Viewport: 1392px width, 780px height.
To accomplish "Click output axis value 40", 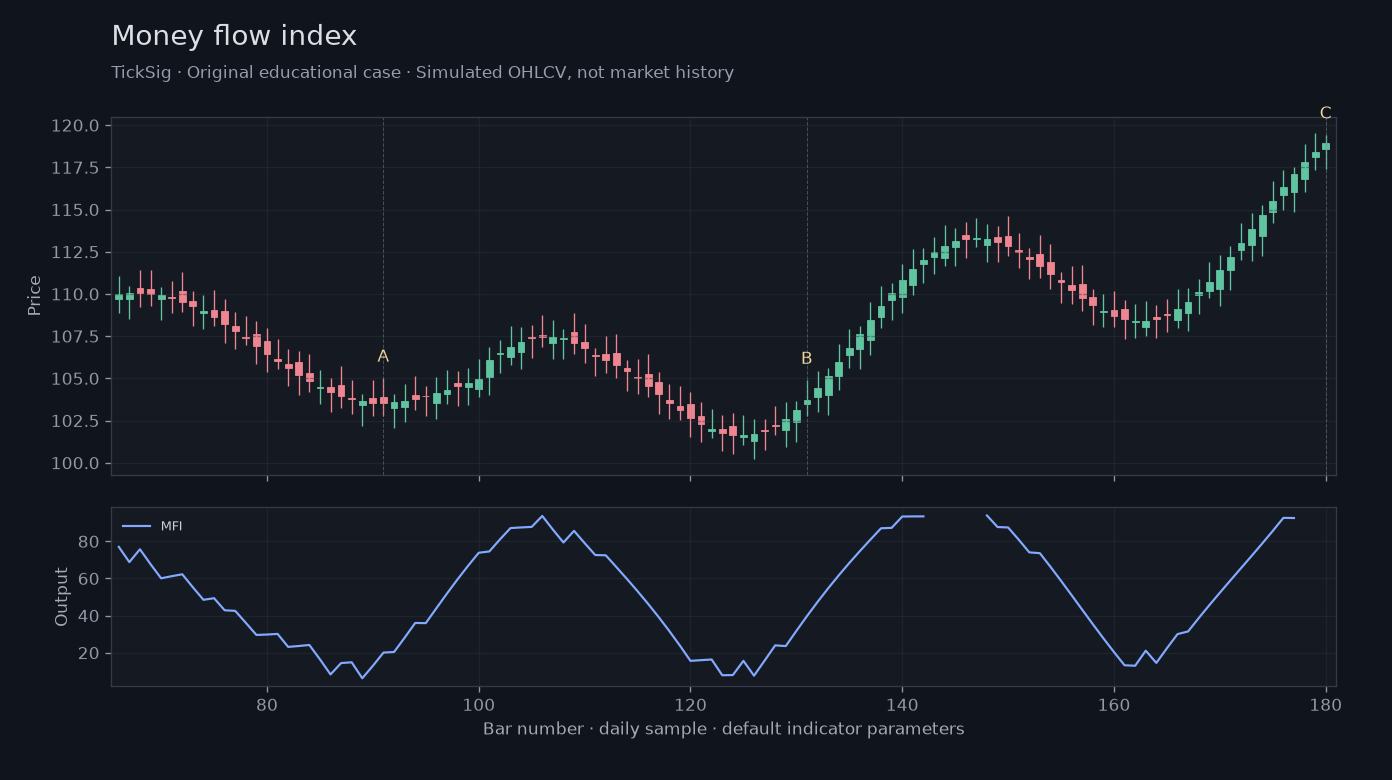I will [x=90, y=616].
